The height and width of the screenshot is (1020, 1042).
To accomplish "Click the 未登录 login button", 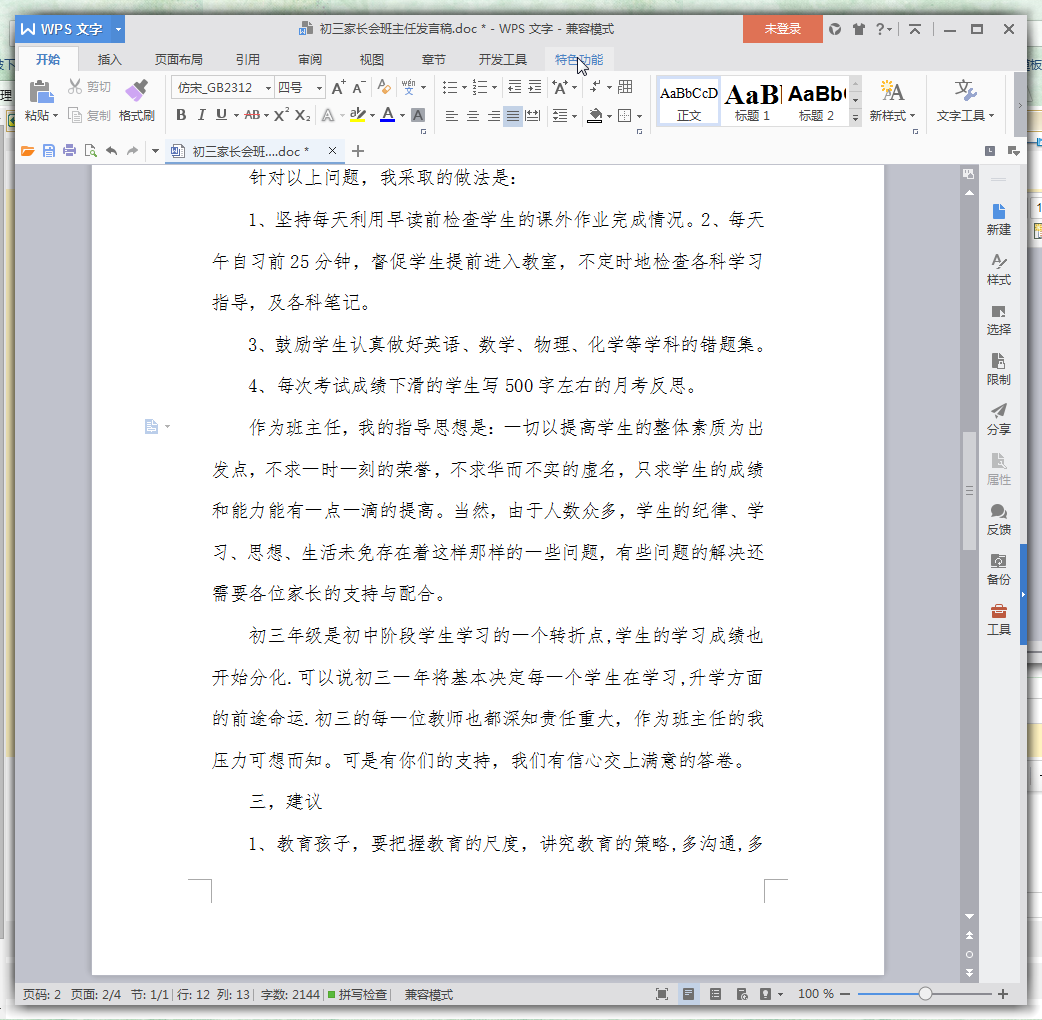I will coord(783,29).
